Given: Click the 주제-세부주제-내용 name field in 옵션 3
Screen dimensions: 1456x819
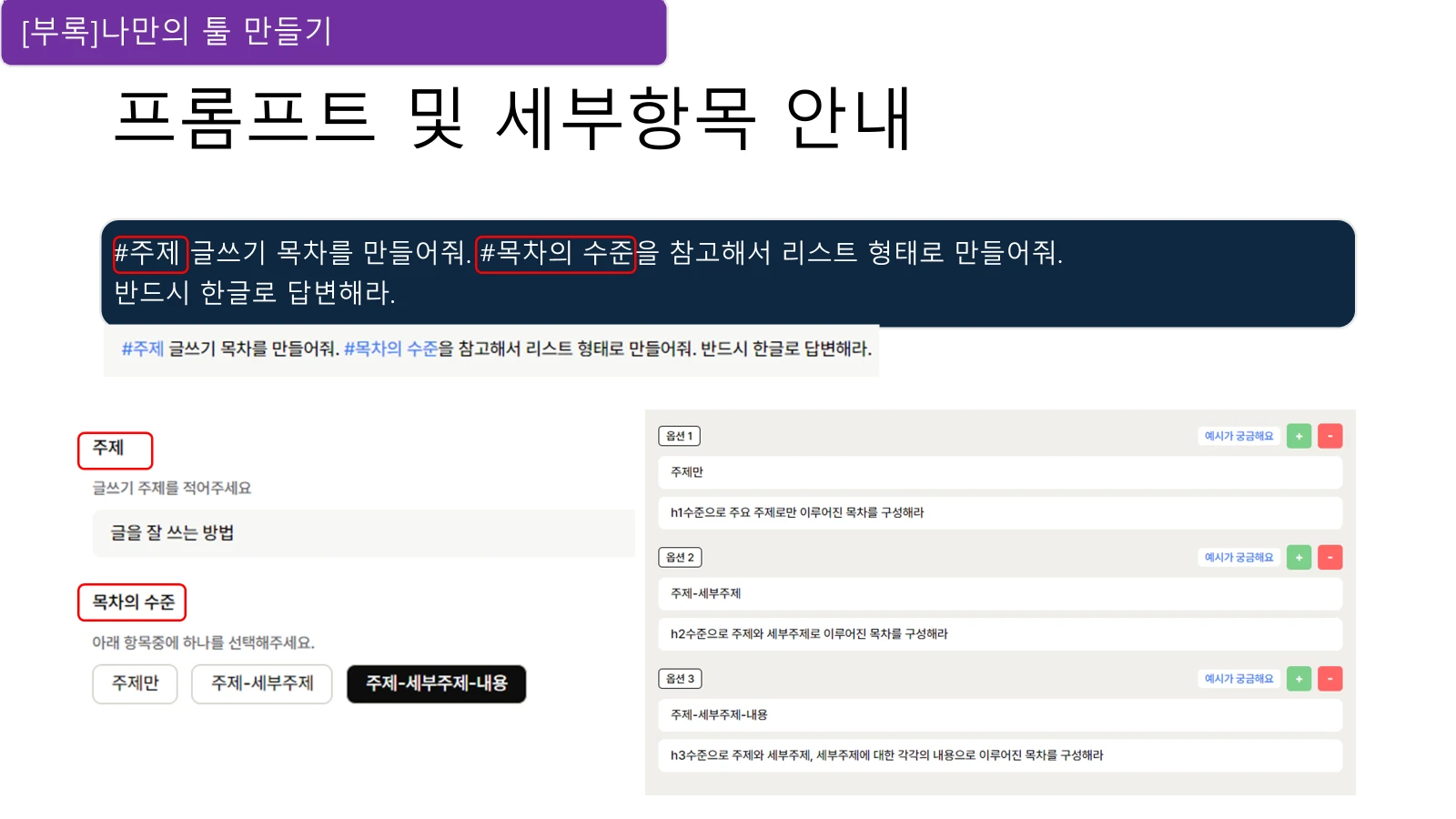Looking at the screenshot, I should (1000, 715).
